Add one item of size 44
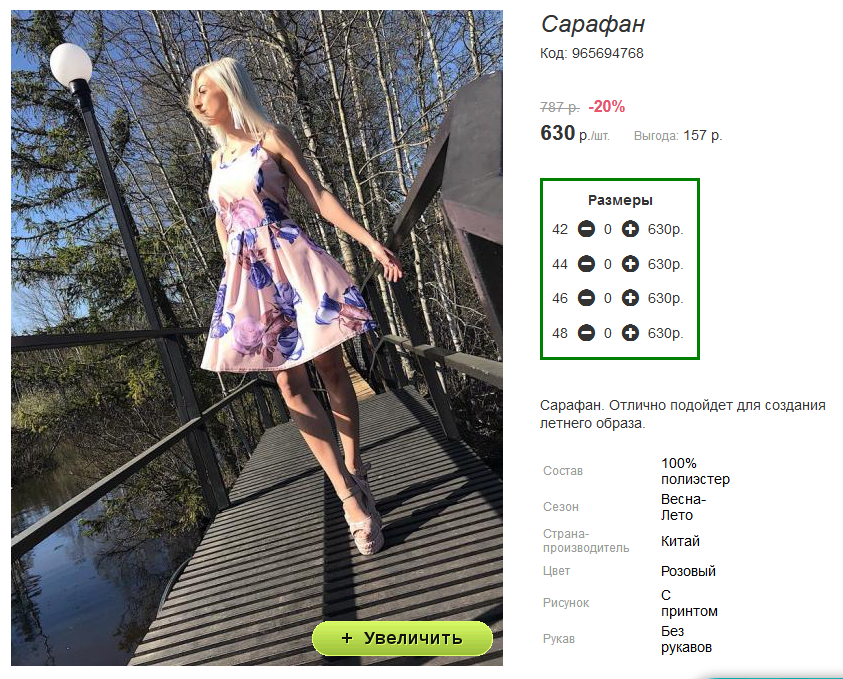Screen dimensions: 843x679 [x=630, y=264]
